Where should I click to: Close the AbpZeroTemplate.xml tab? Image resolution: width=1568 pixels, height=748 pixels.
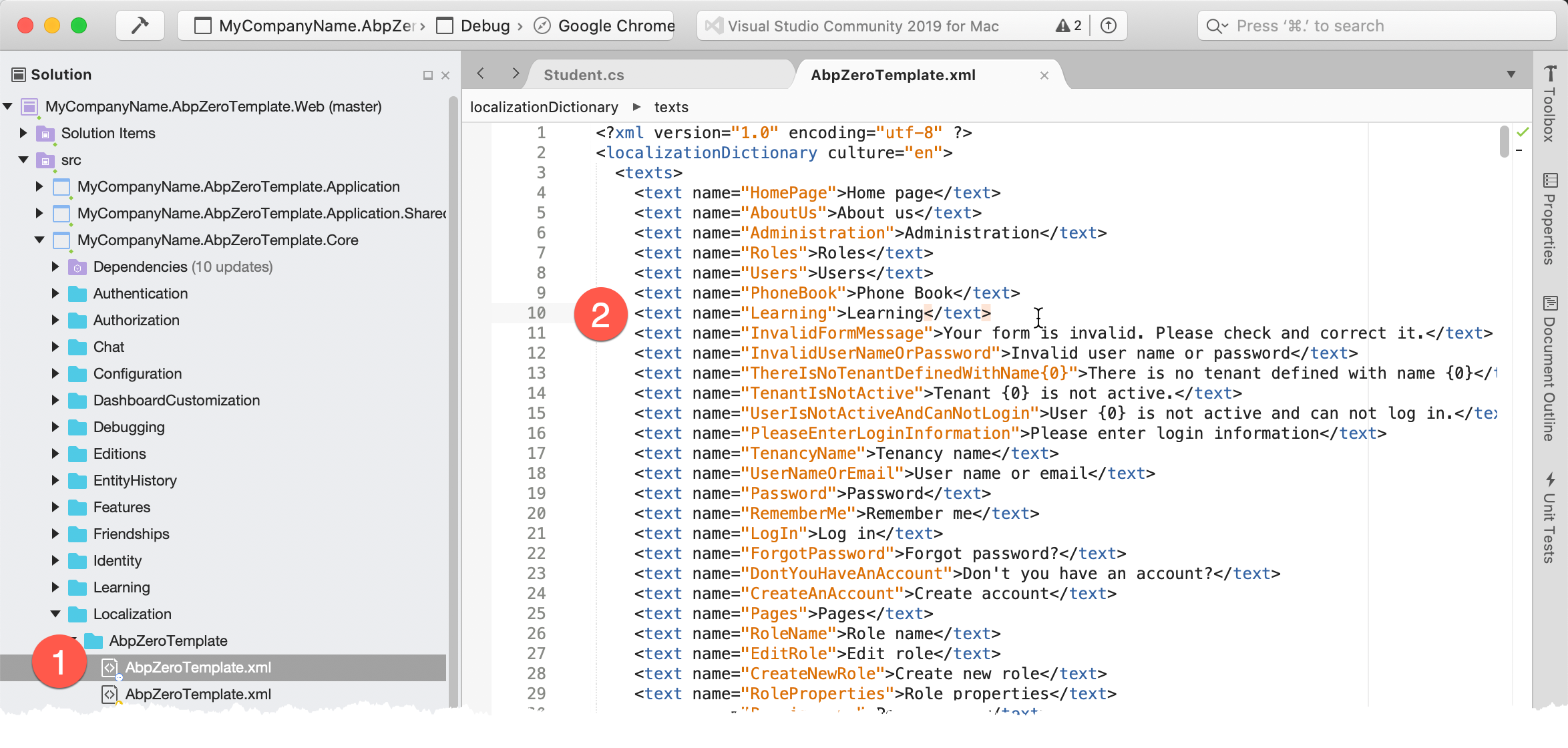tap(1044, 75)
